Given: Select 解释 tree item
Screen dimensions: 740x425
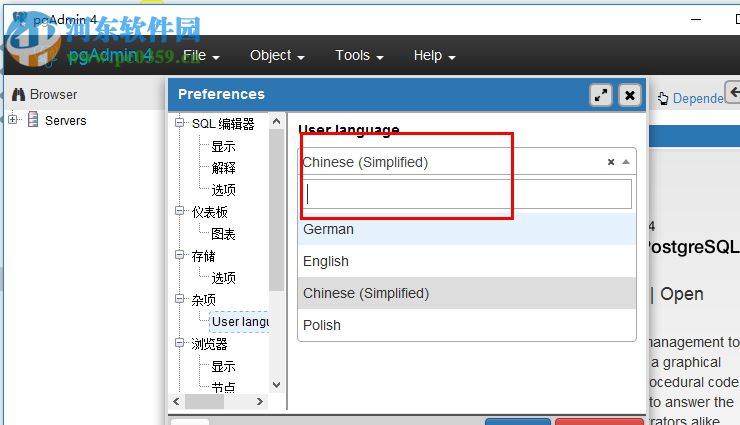Looking at the screenshot, I should pyautogui.click(x=223, y=168).
